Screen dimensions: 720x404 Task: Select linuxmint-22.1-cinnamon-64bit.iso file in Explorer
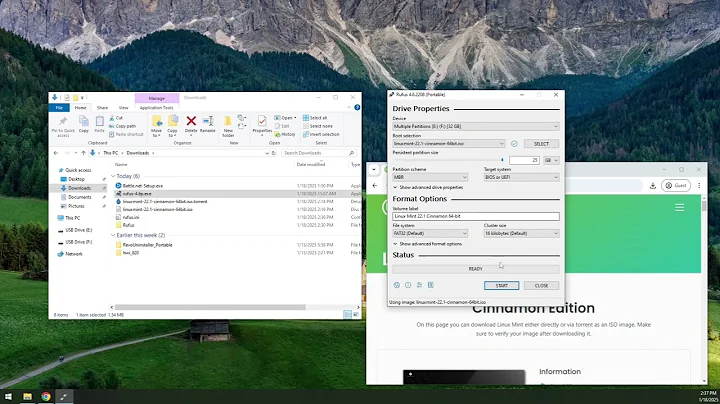(x=158, y=209)
